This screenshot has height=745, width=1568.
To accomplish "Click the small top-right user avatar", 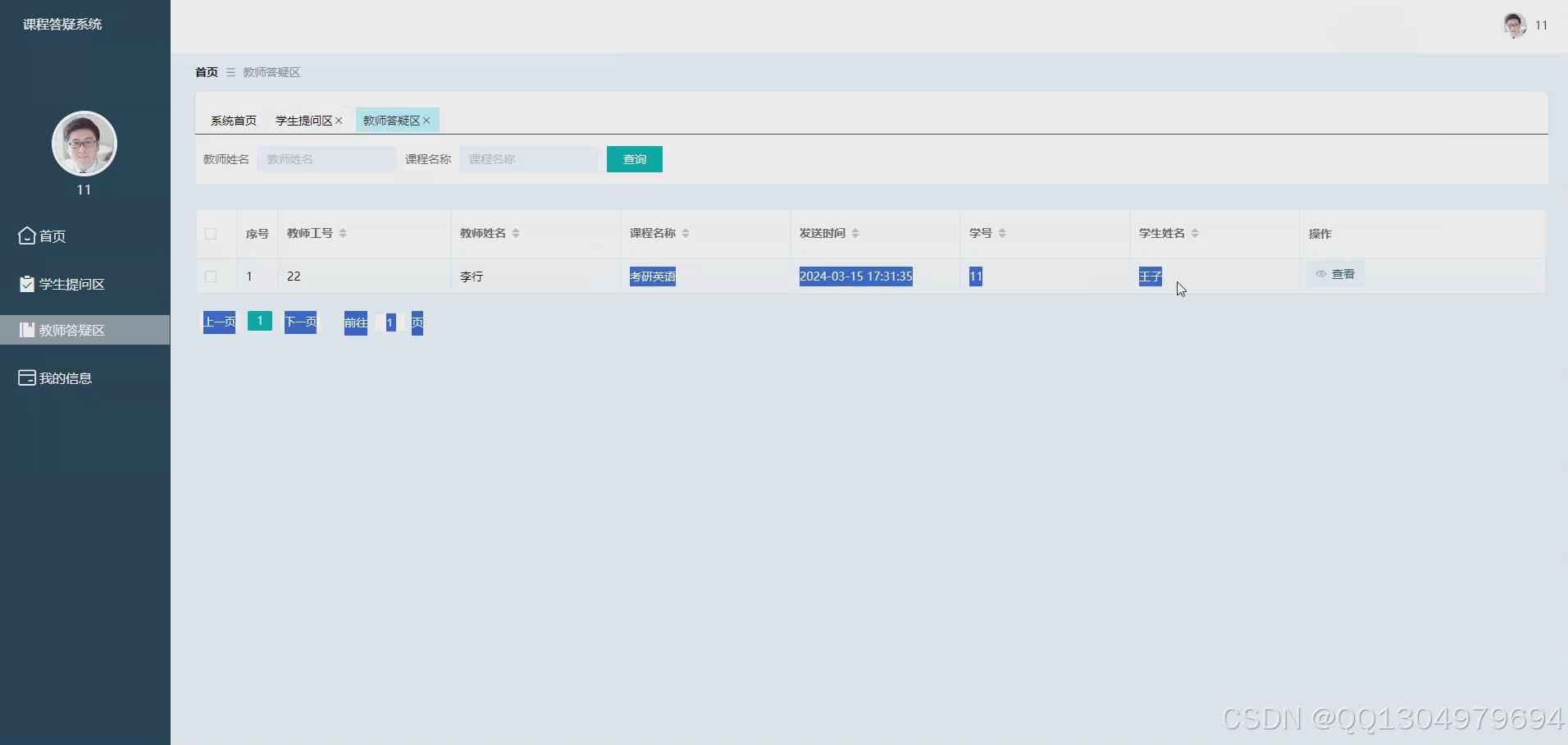I will point(1514,25).
